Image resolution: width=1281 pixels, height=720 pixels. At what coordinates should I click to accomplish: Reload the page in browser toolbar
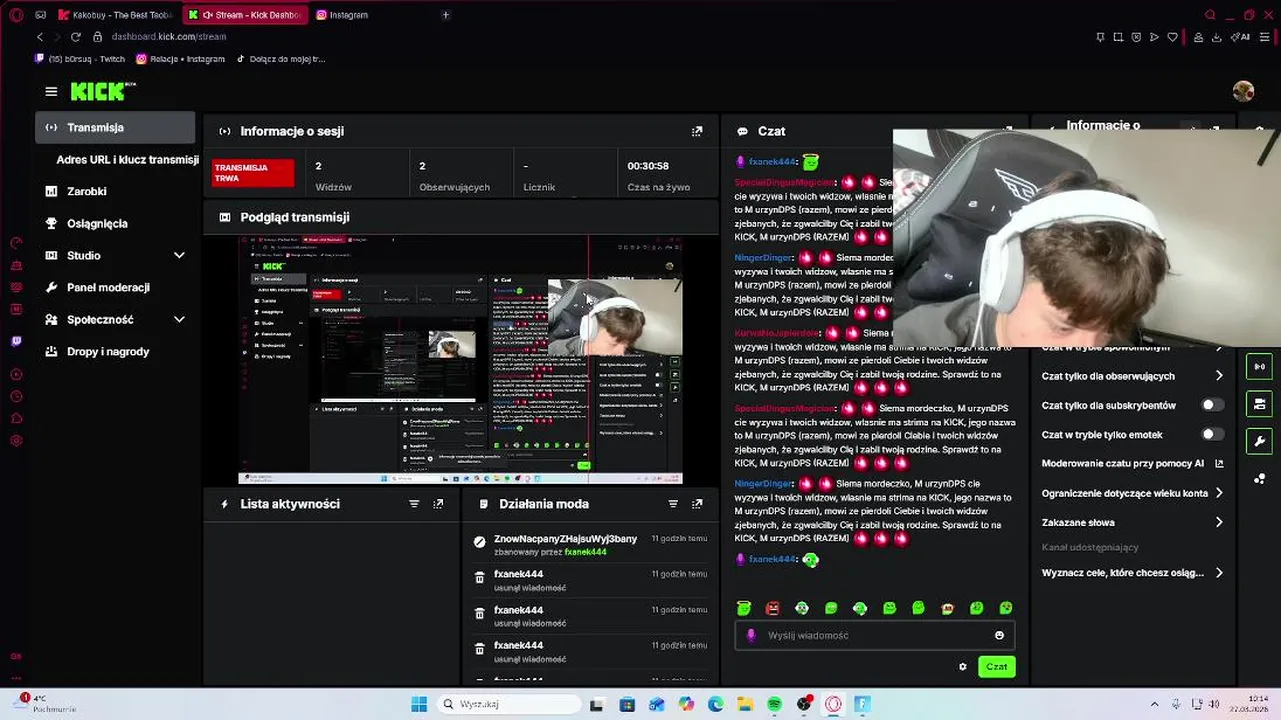[x=75, y=36]
